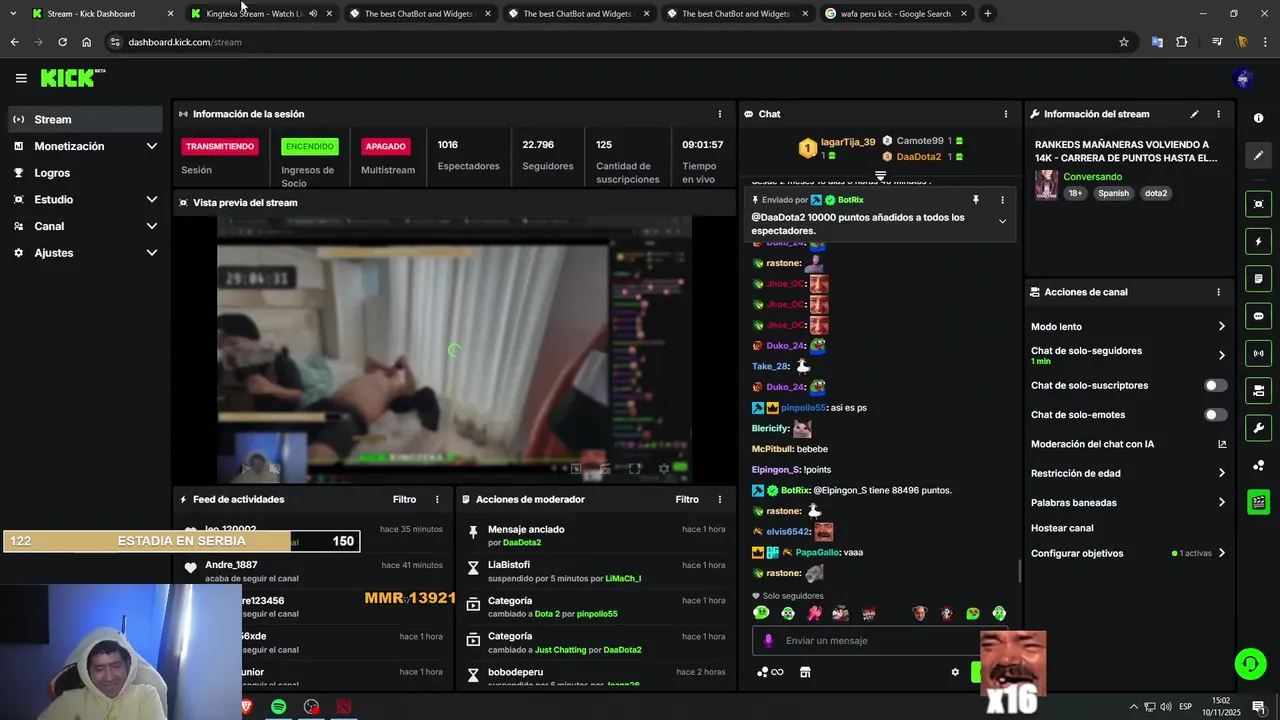Open the Filtro dropdown in Feed de actividades

pyautogui.click(x=404, y=499)
